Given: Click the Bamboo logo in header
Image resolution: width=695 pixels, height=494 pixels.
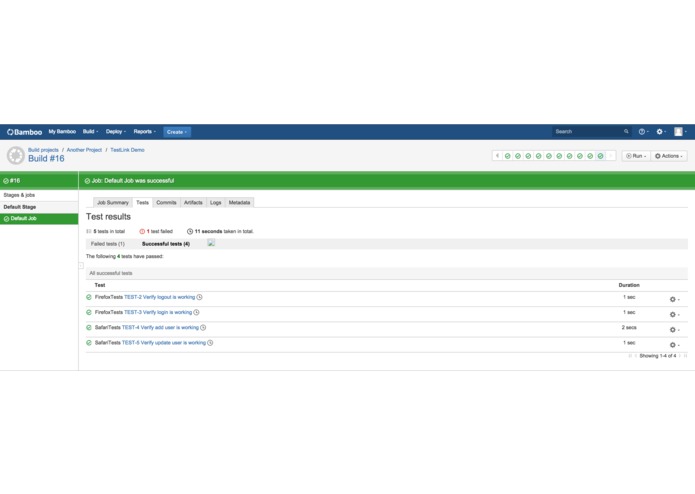Looking at the screenshot, I should 24,132.
